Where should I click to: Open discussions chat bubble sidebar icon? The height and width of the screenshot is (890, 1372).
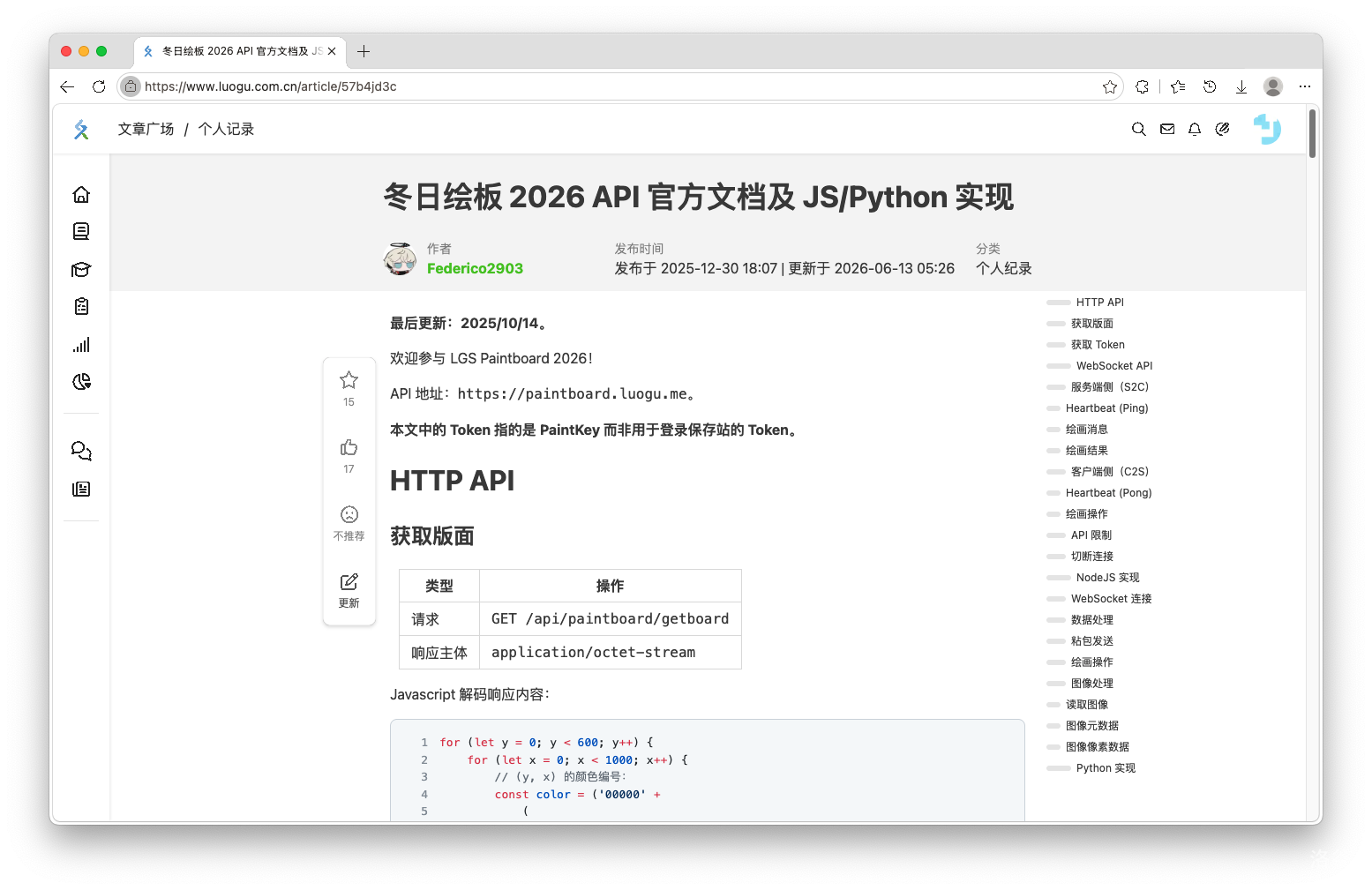[81, 451]
